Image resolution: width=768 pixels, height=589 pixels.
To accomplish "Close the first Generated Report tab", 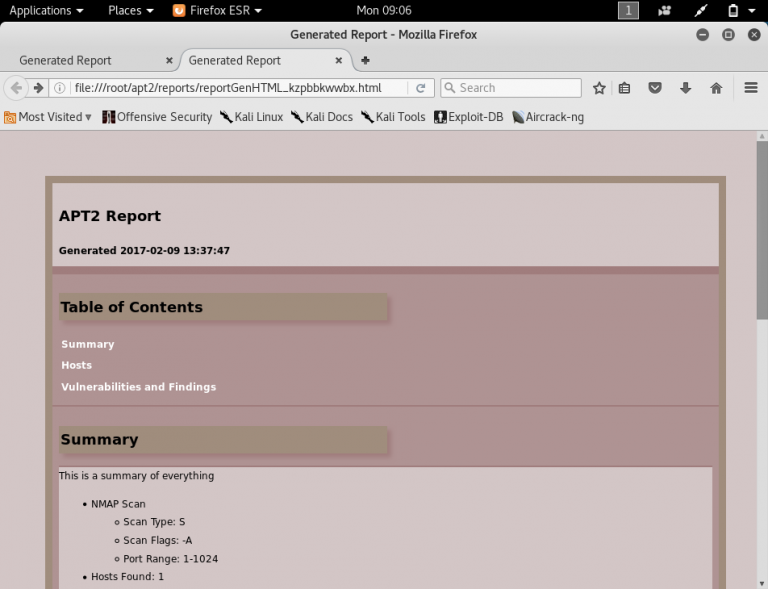I will click(169, 60).
